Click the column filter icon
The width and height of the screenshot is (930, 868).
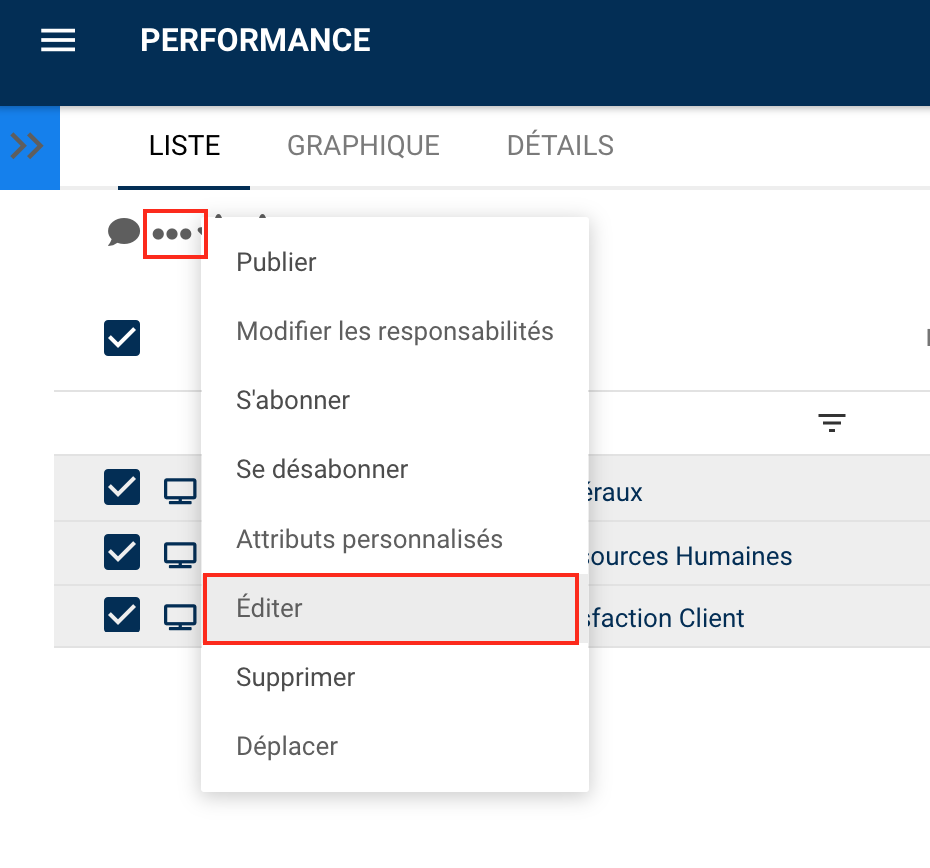click(832, 423)
